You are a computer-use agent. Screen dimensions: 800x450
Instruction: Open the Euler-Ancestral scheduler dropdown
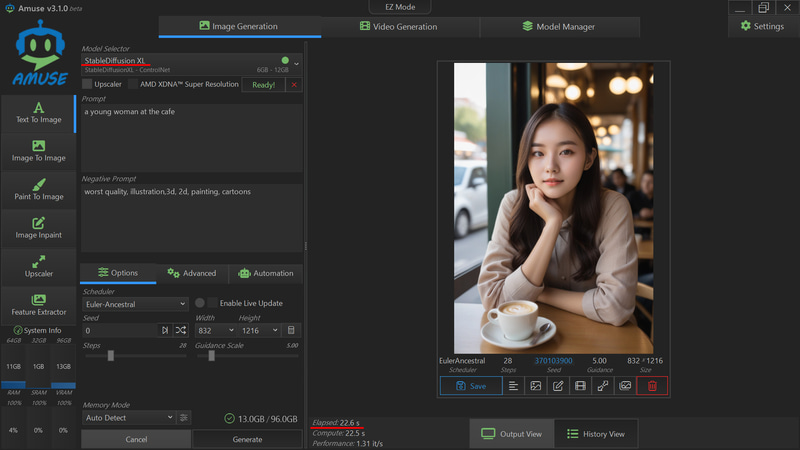pos(135,304)
